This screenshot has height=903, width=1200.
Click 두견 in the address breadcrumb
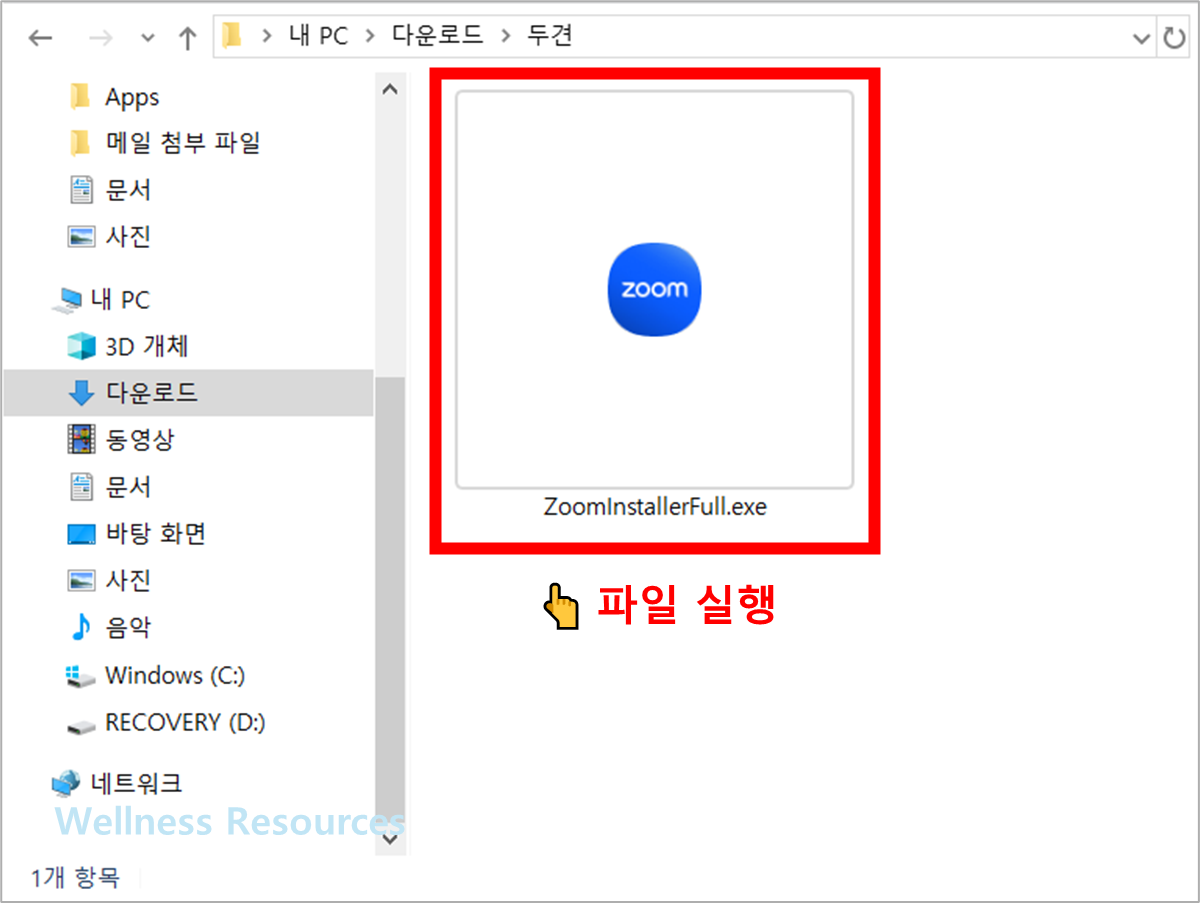[x=548, y=37]
